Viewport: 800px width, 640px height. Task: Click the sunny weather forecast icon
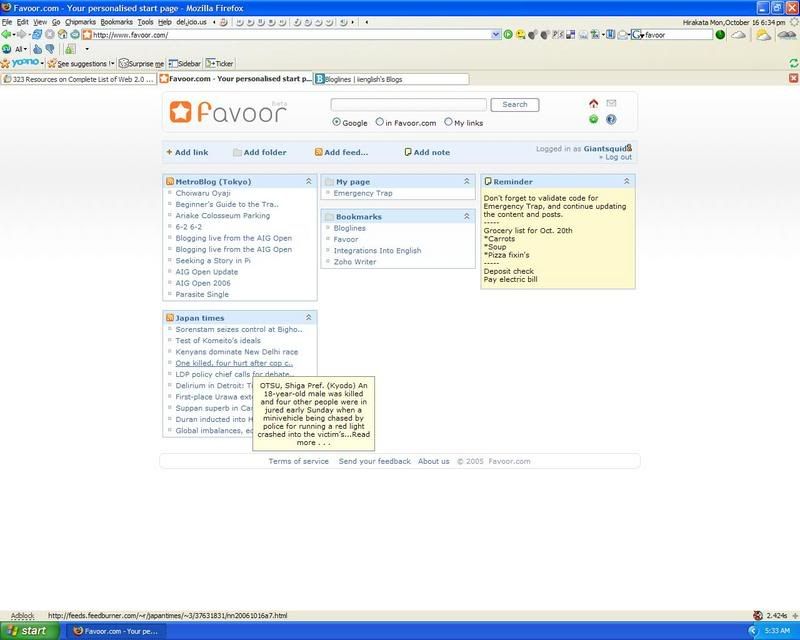tap(763, 35)
